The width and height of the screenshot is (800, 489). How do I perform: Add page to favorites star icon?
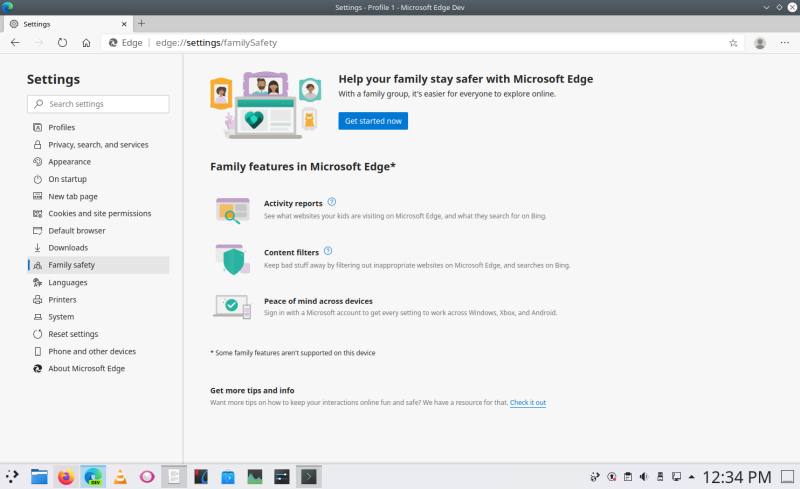(x=733, y=43)
